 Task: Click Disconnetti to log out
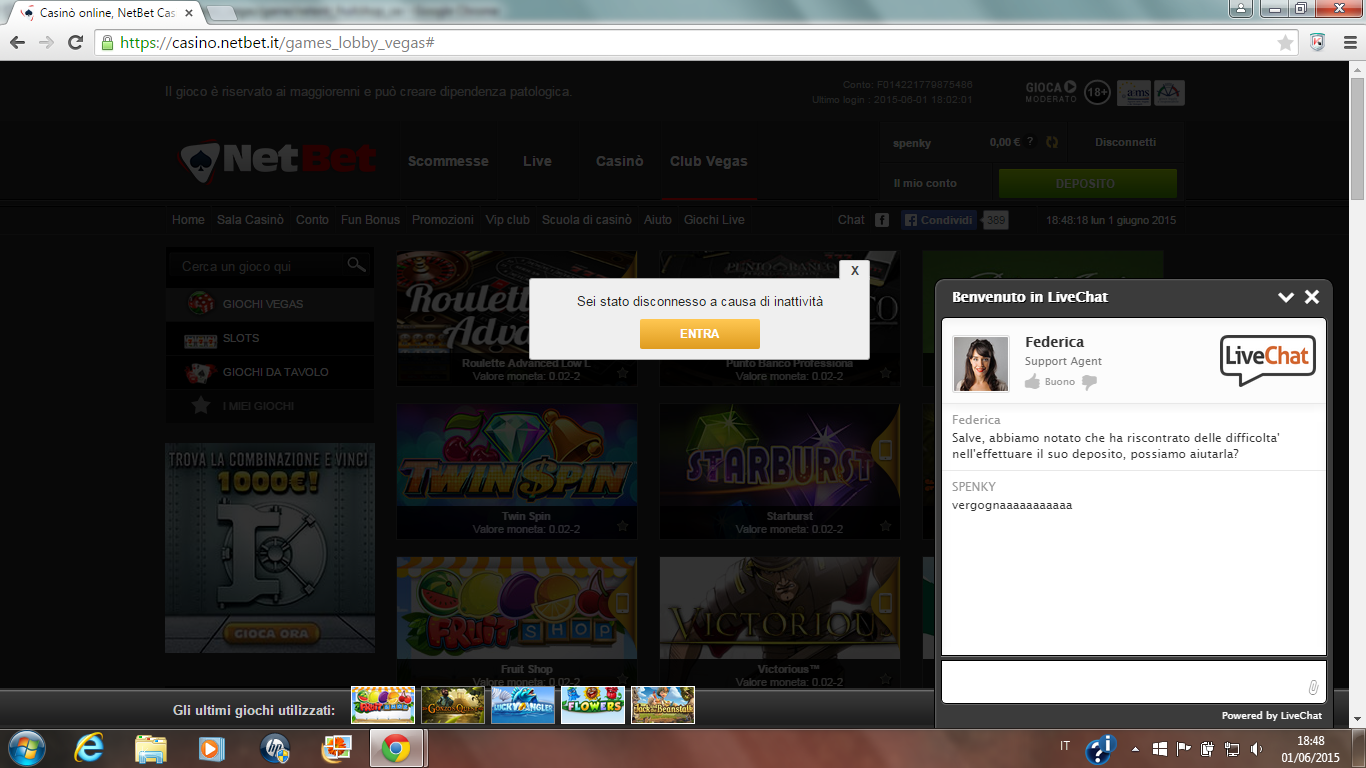click(1125, 142)
